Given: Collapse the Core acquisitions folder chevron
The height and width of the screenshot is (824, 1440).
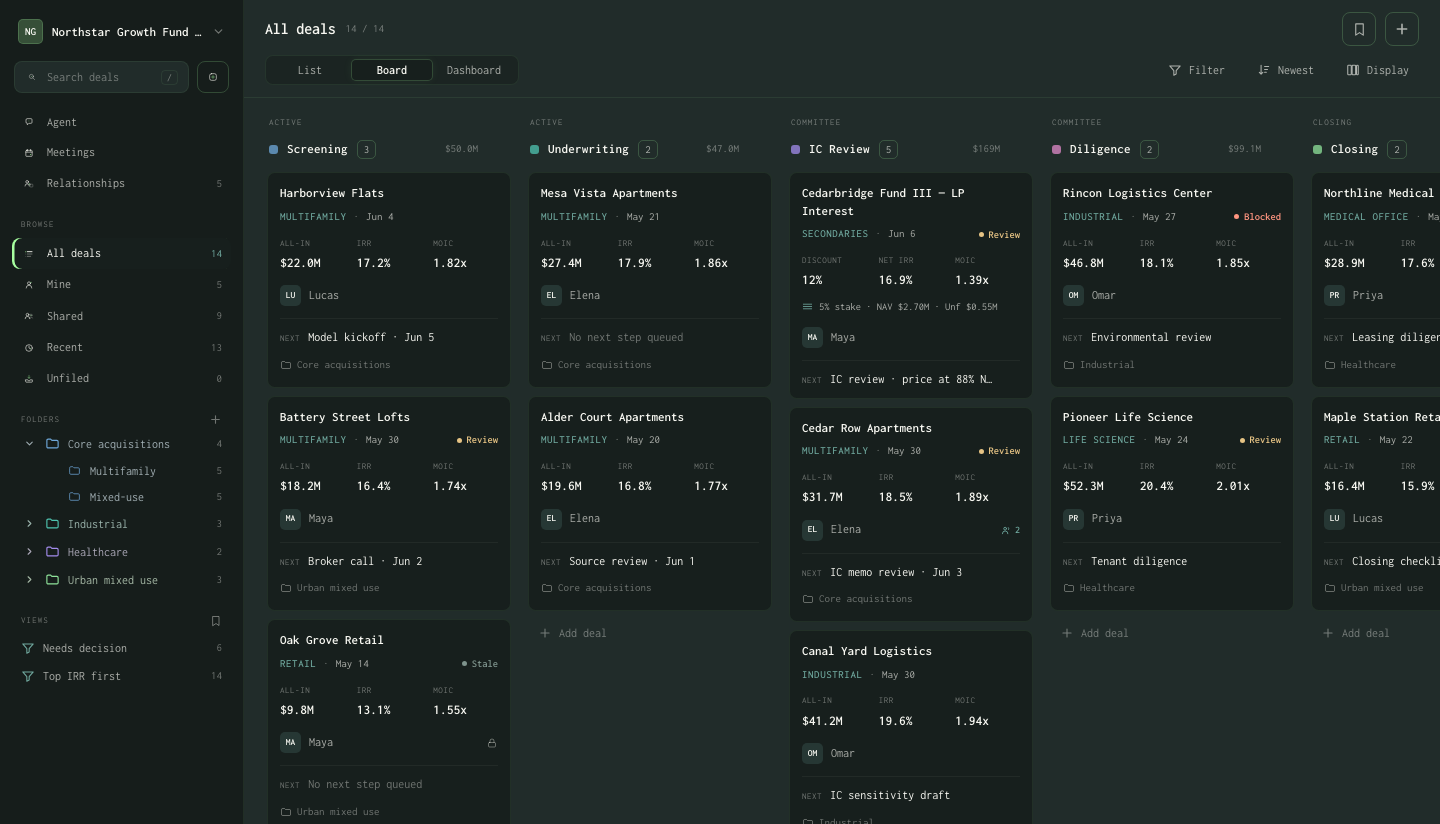Looking at the screenshot, I should pyautogui.click(x=29, y=444).
